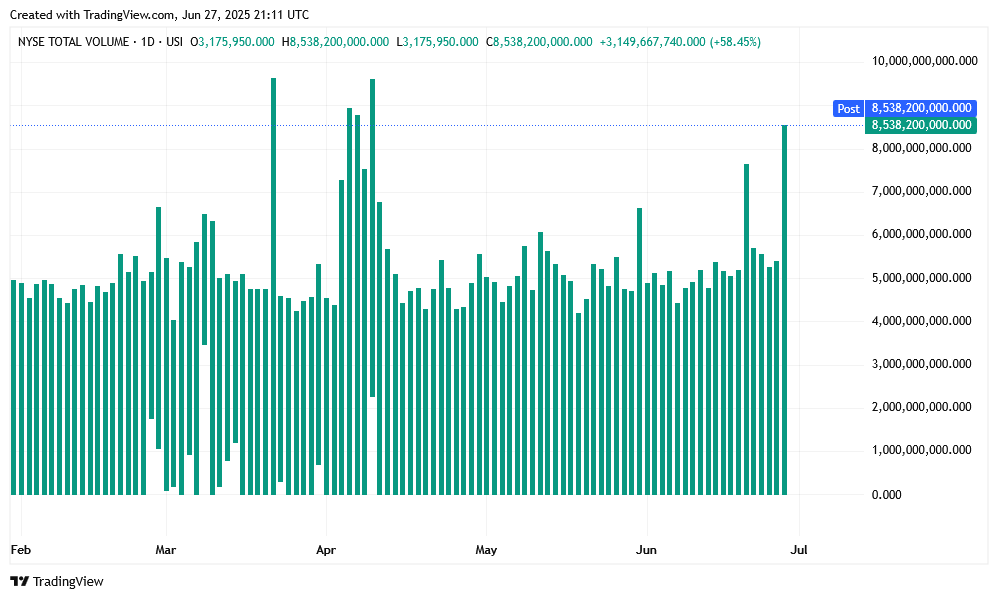Click the Jun time axis label
The height and width of the screenshot is (599, 998).
646,550
